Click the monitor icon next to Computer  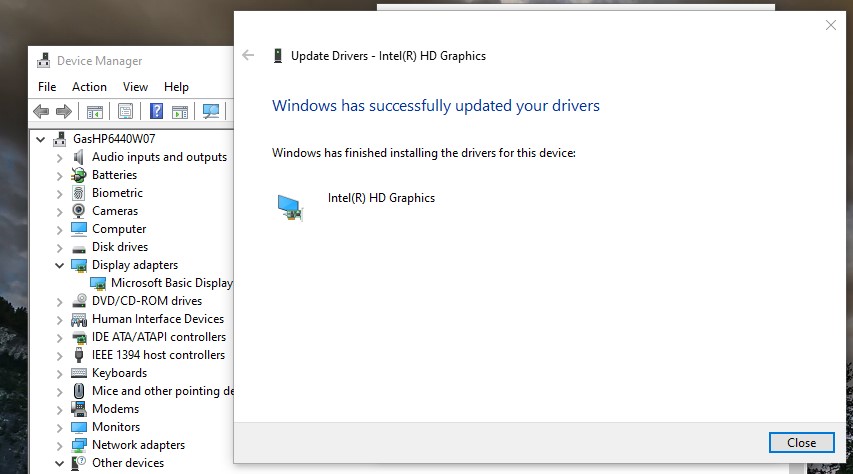79,229
